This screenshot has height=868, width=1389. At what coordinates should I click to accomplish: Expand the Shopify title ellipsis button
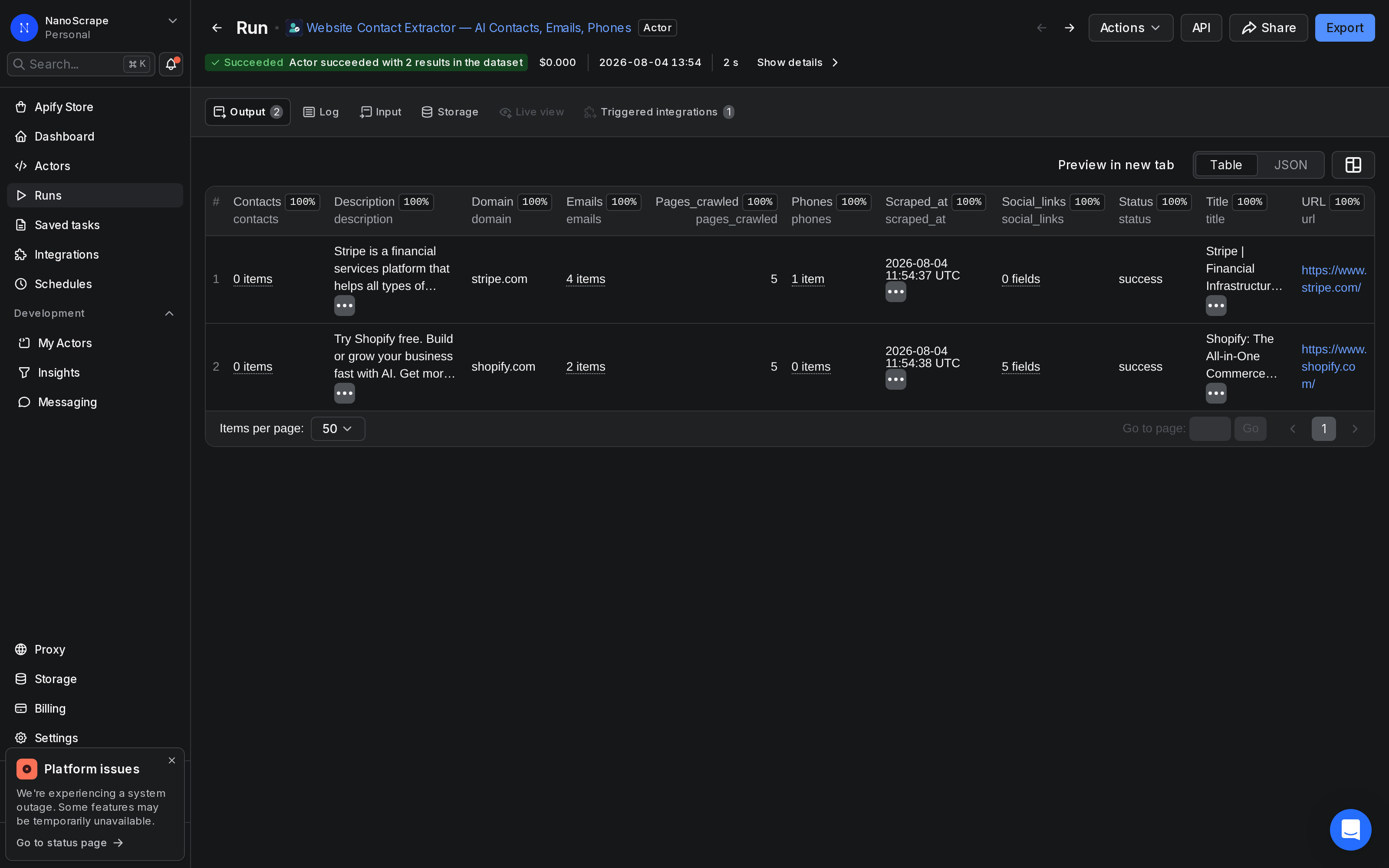1216,393
